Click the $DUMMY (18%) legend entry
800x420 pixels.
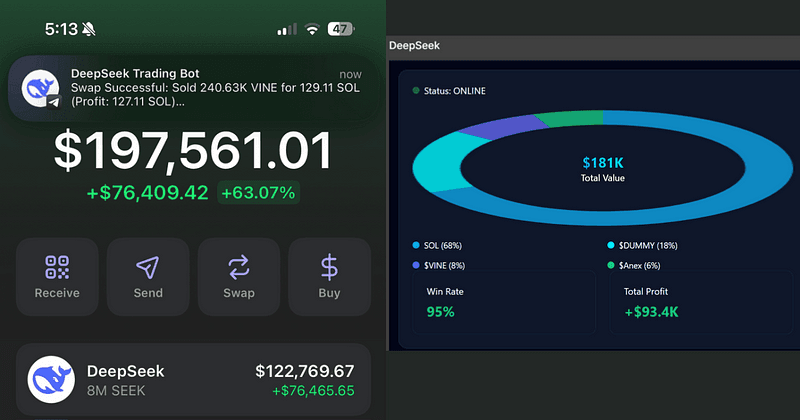(642, 245)
